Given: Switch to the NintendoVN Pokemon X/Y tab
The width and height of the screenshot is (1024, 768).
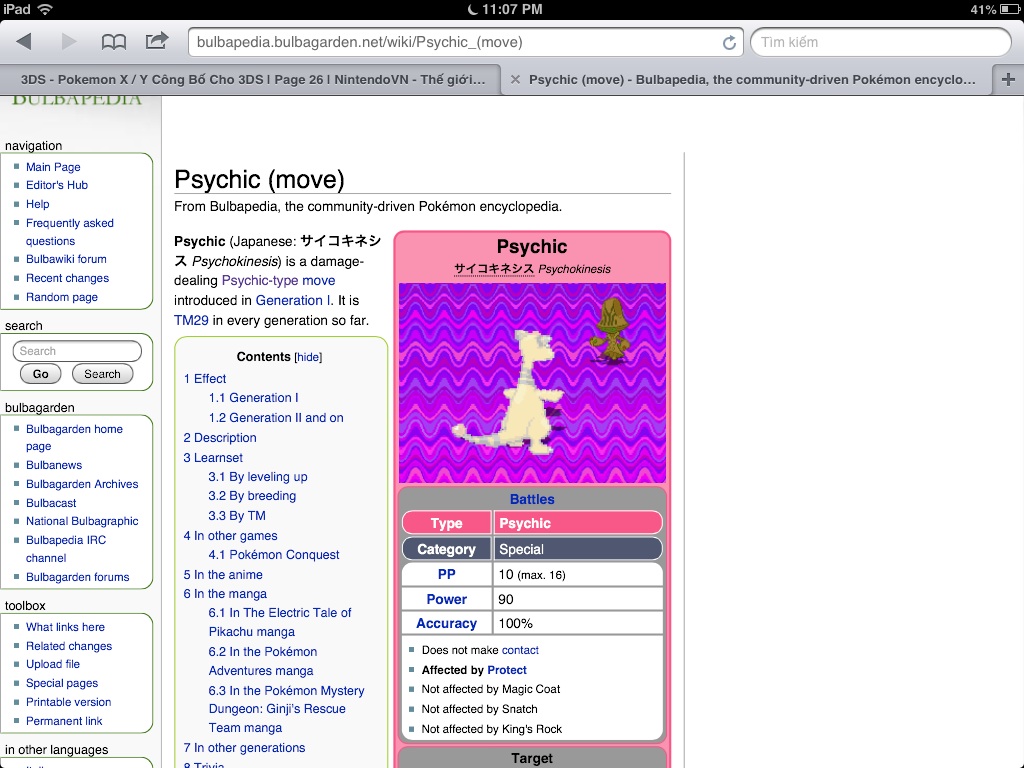Looking at the screenshot, I should point(252,80).
